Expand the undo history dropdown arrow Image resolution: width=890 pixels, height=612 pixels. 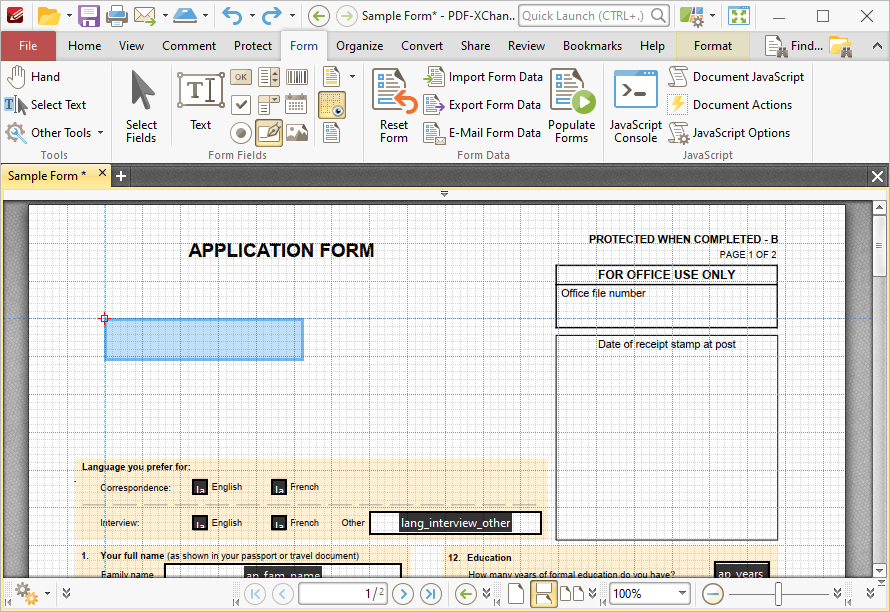coord(252,16)
